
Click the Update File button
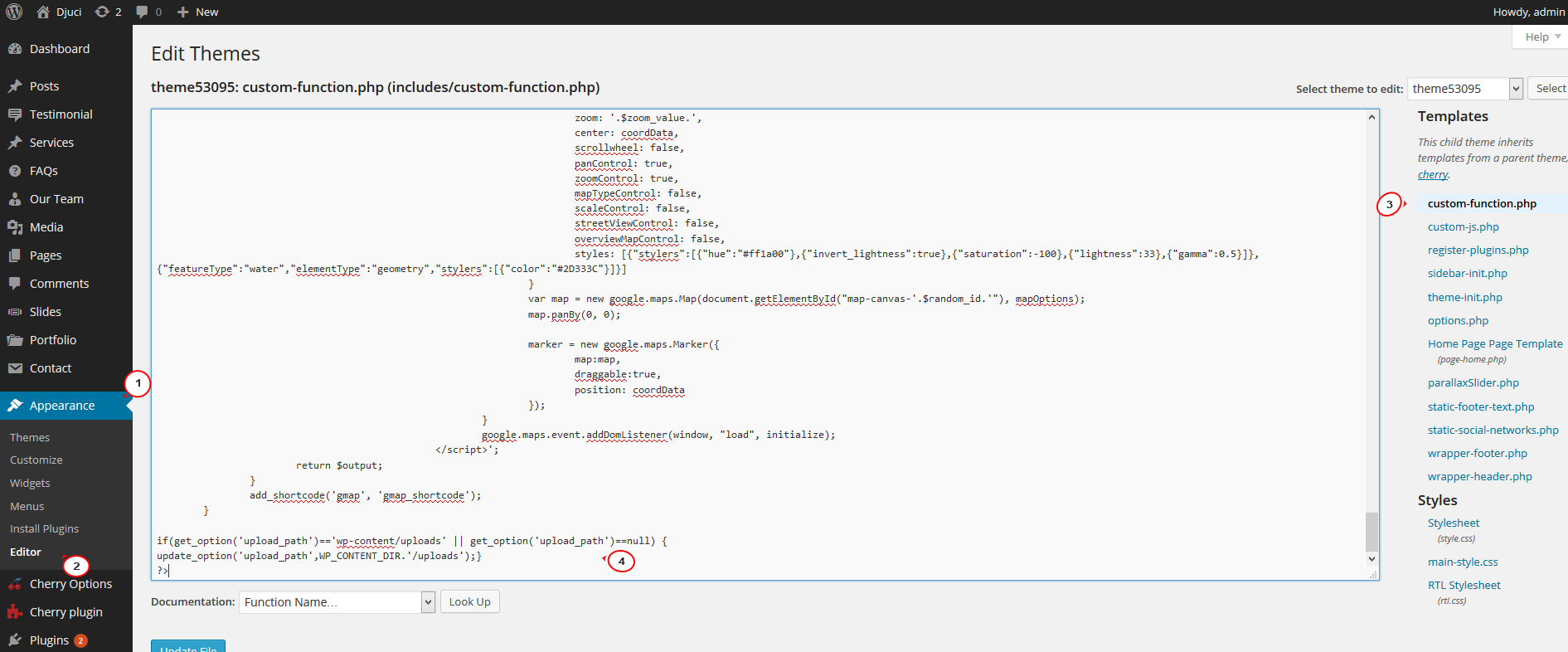pos(188,646)
